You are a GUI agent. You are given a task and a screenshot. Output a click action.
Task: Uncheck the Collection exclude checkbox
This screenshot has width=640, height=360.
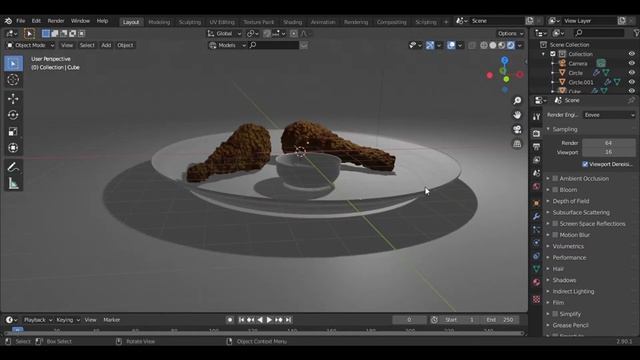tap(553, 54)
